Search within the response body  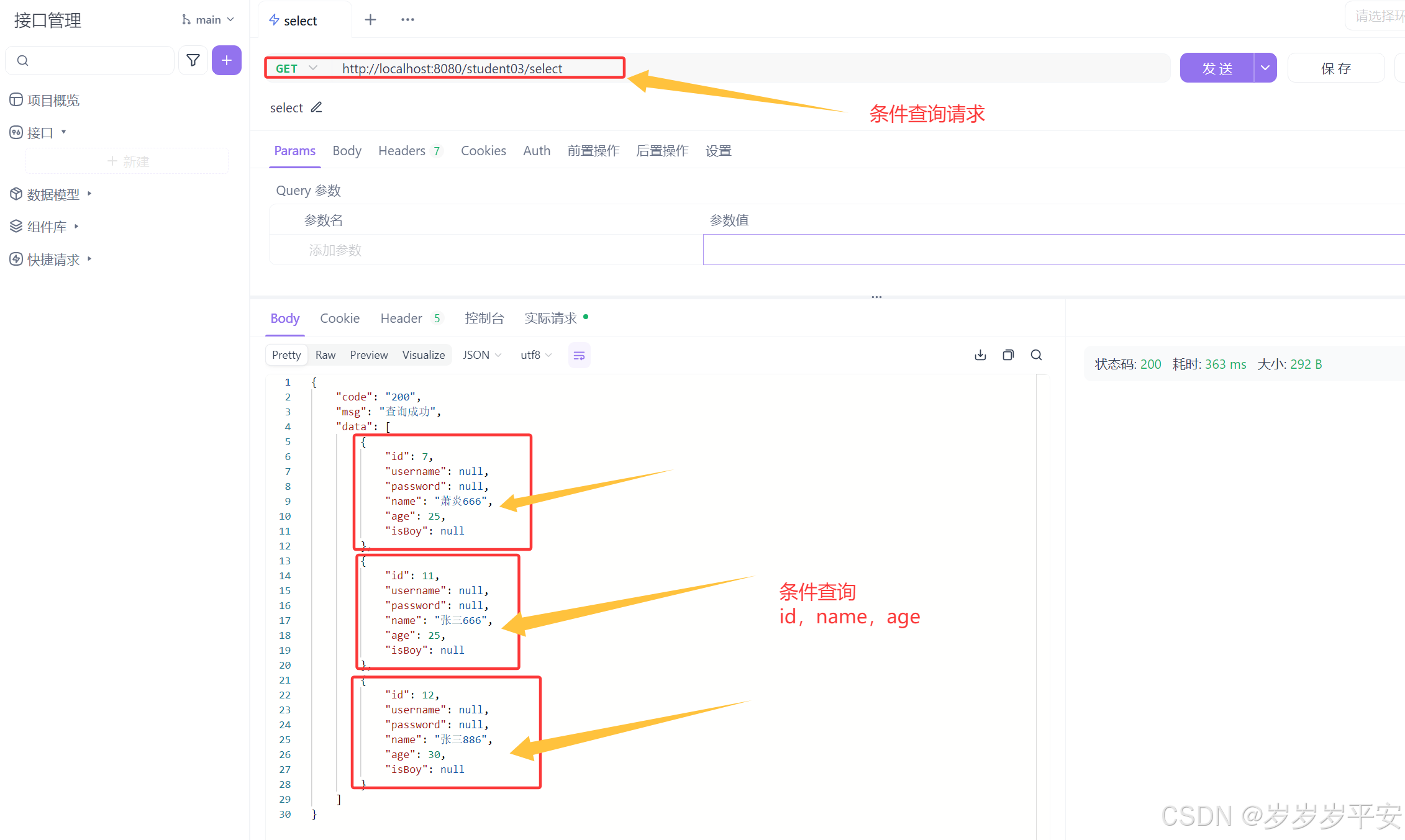pos(1036,355)
